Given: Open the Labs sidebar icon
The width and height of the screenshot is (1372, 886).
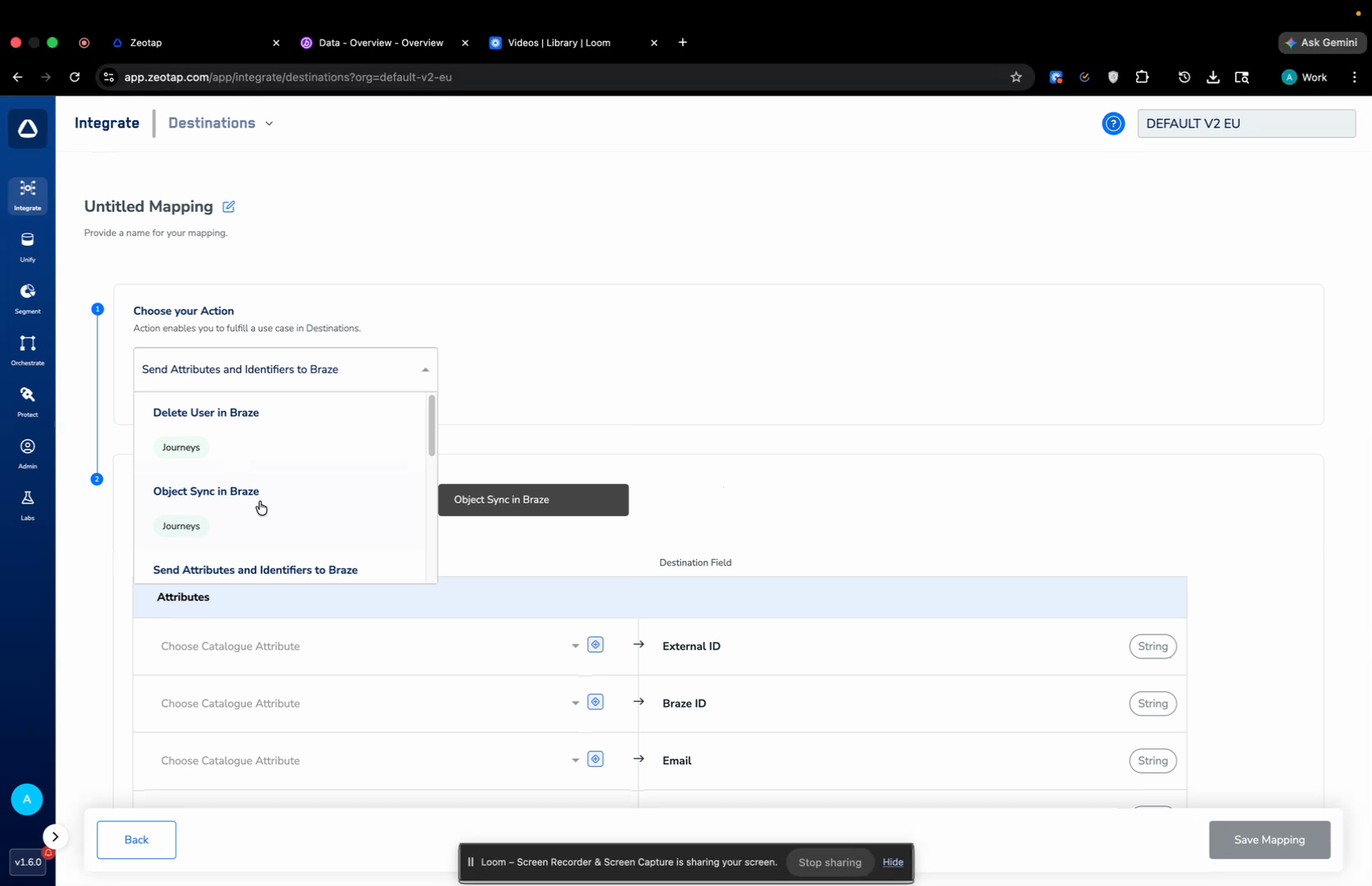Looking at the screenshot, I should (x=27, y=506).
